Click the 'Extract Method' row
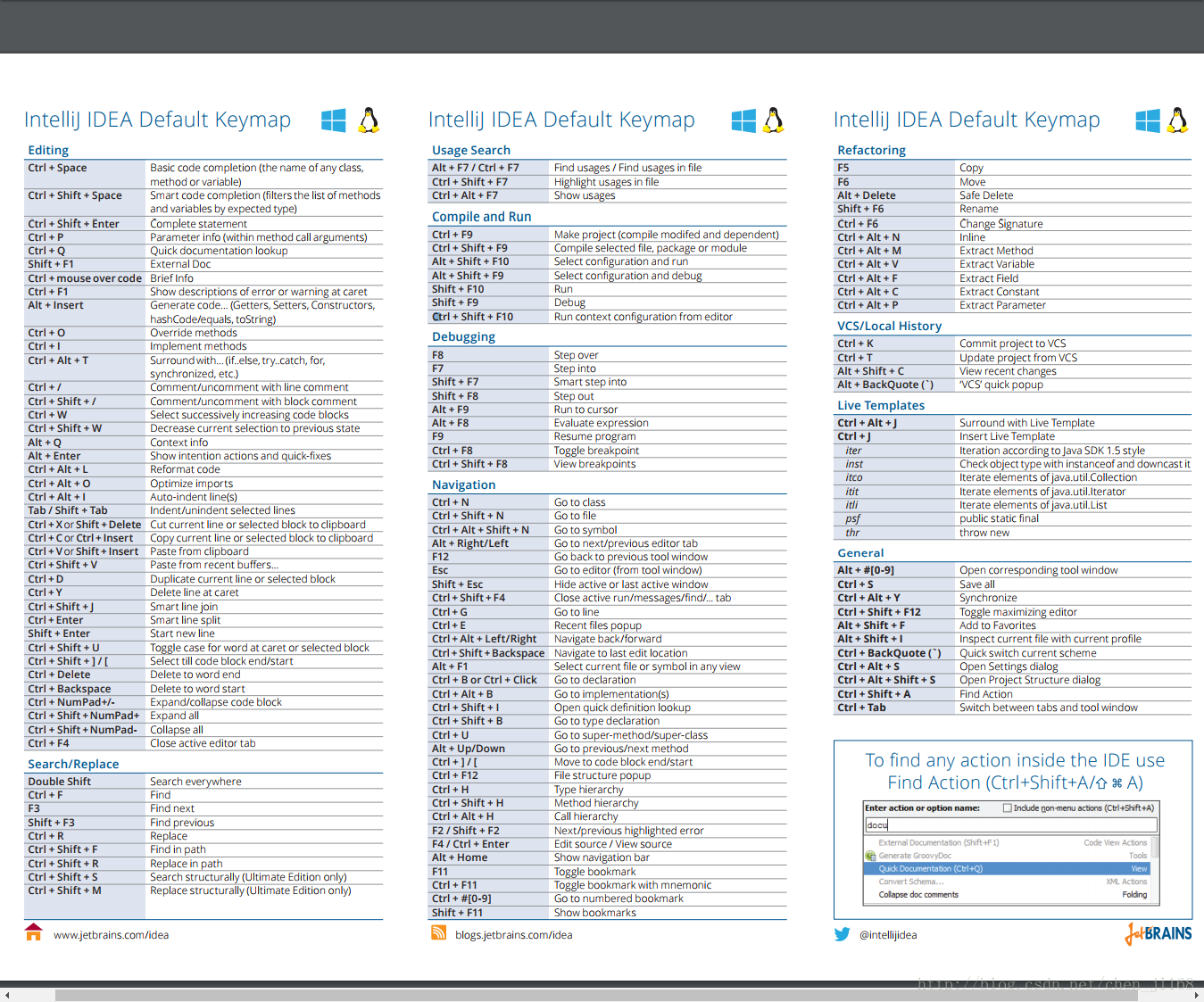The height and width of the screenshot is (1002, 1204). [1013, 251]
